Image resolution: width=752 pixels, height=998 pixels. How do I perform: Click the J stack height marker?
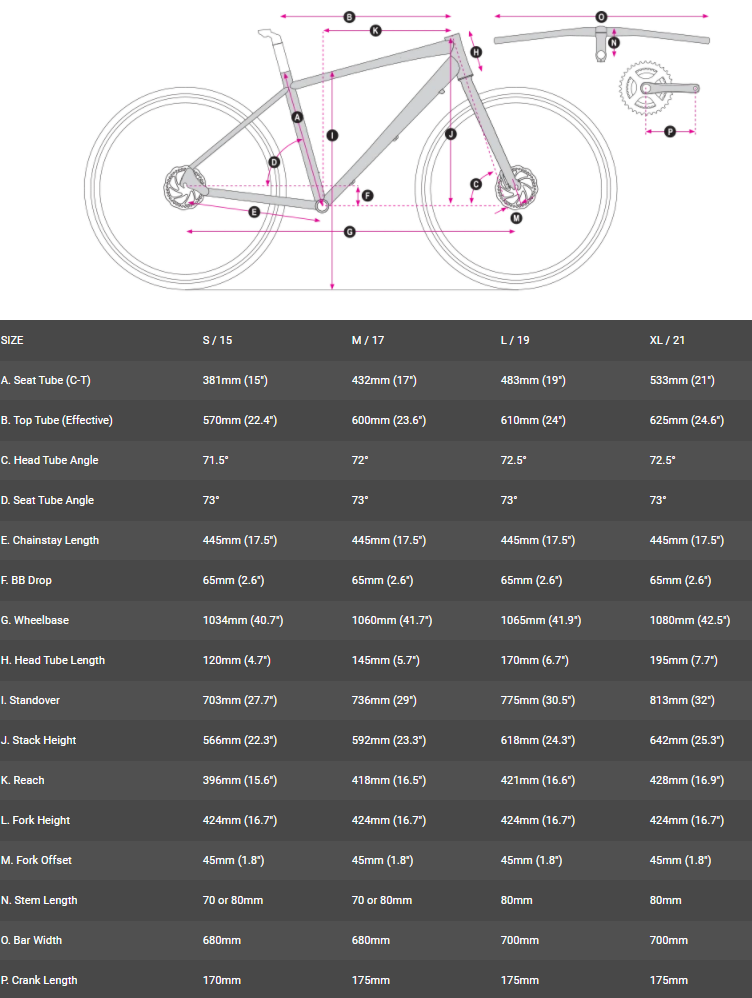tap(451, 133)
